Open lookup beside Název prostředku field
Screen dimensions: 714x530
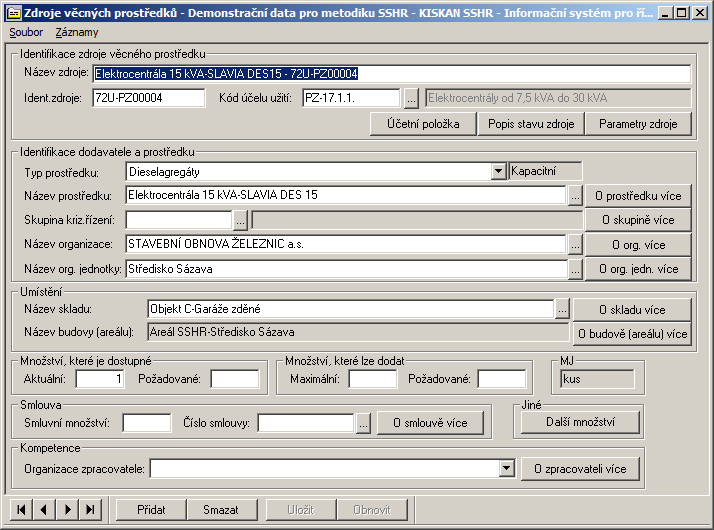576,196
